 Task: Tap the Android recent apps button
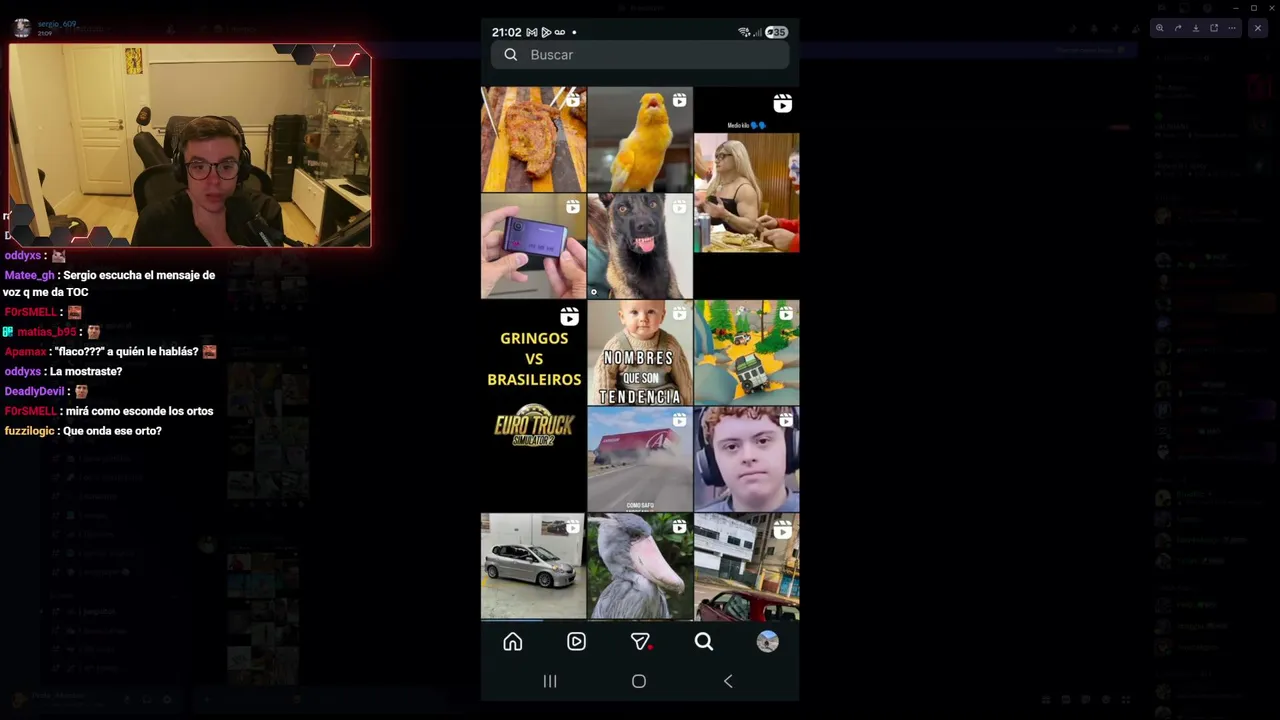[x=550, y=681]
